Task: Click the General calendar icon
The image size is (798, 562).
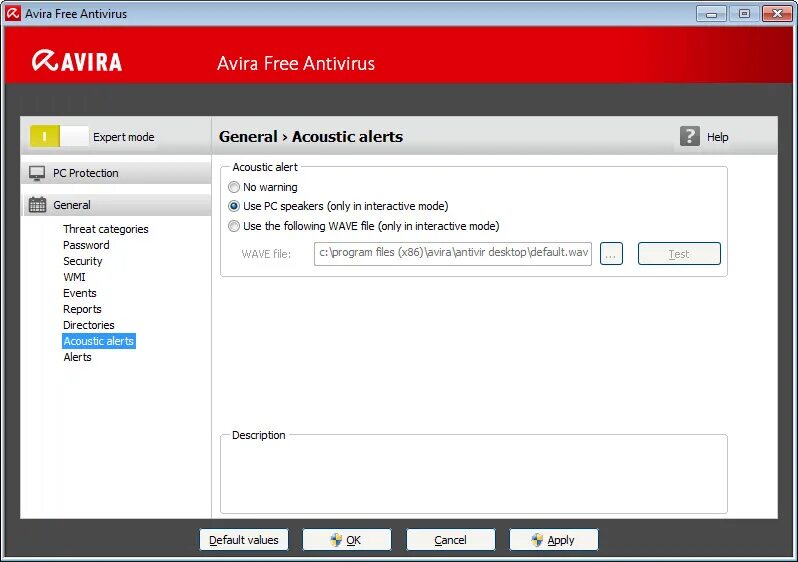Action: coord(37,205)
